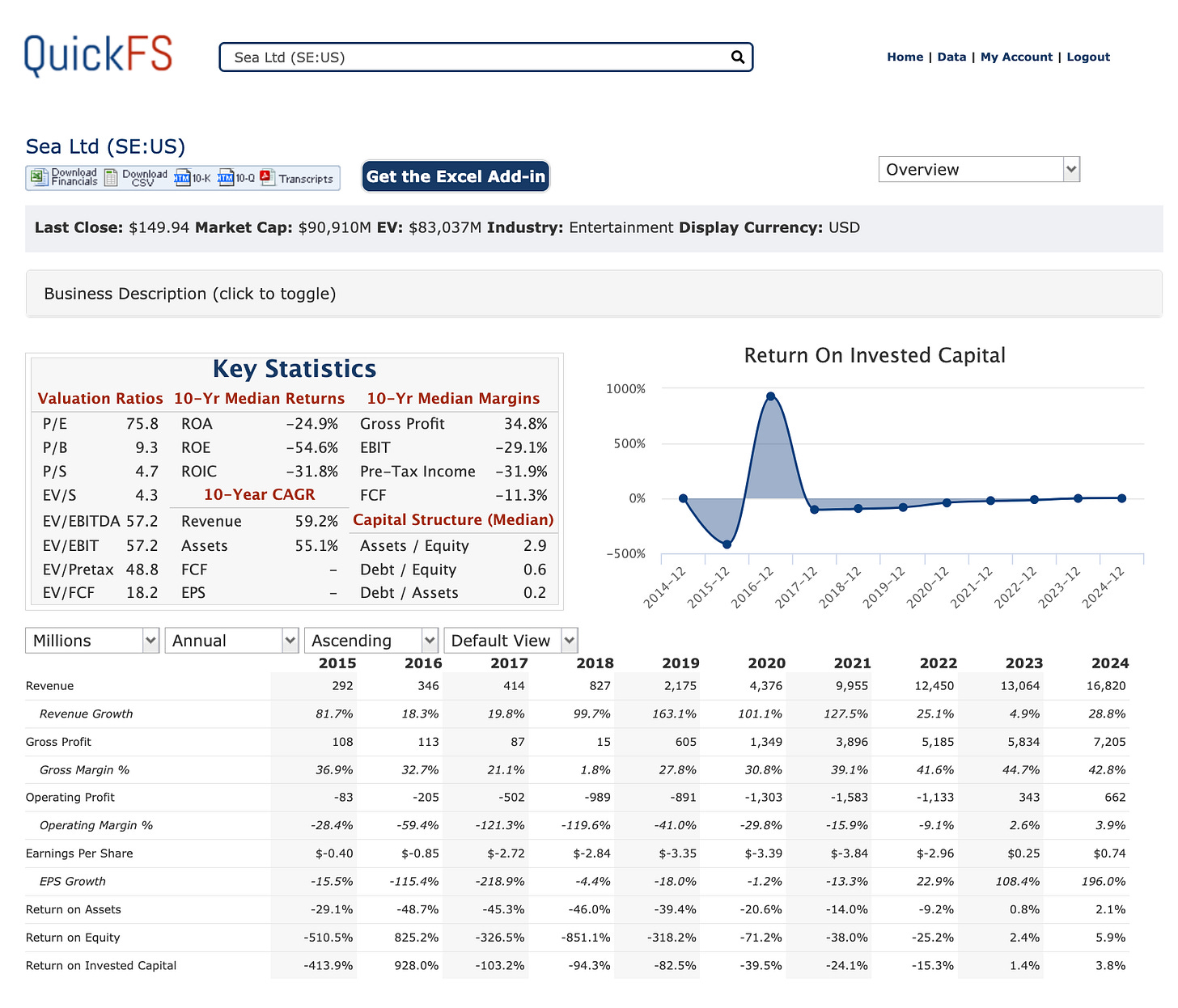Click the Gross Profit row label in the table
1178x1008 pixels.
tap(58, 742)
